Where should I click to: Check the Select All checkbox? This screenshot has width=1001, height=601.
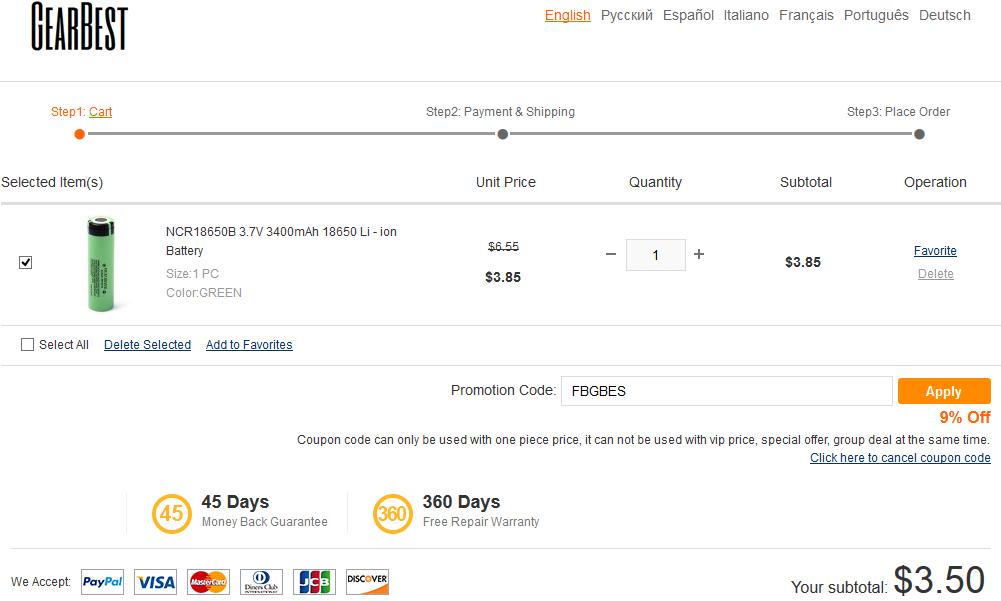tap(28, 345)
